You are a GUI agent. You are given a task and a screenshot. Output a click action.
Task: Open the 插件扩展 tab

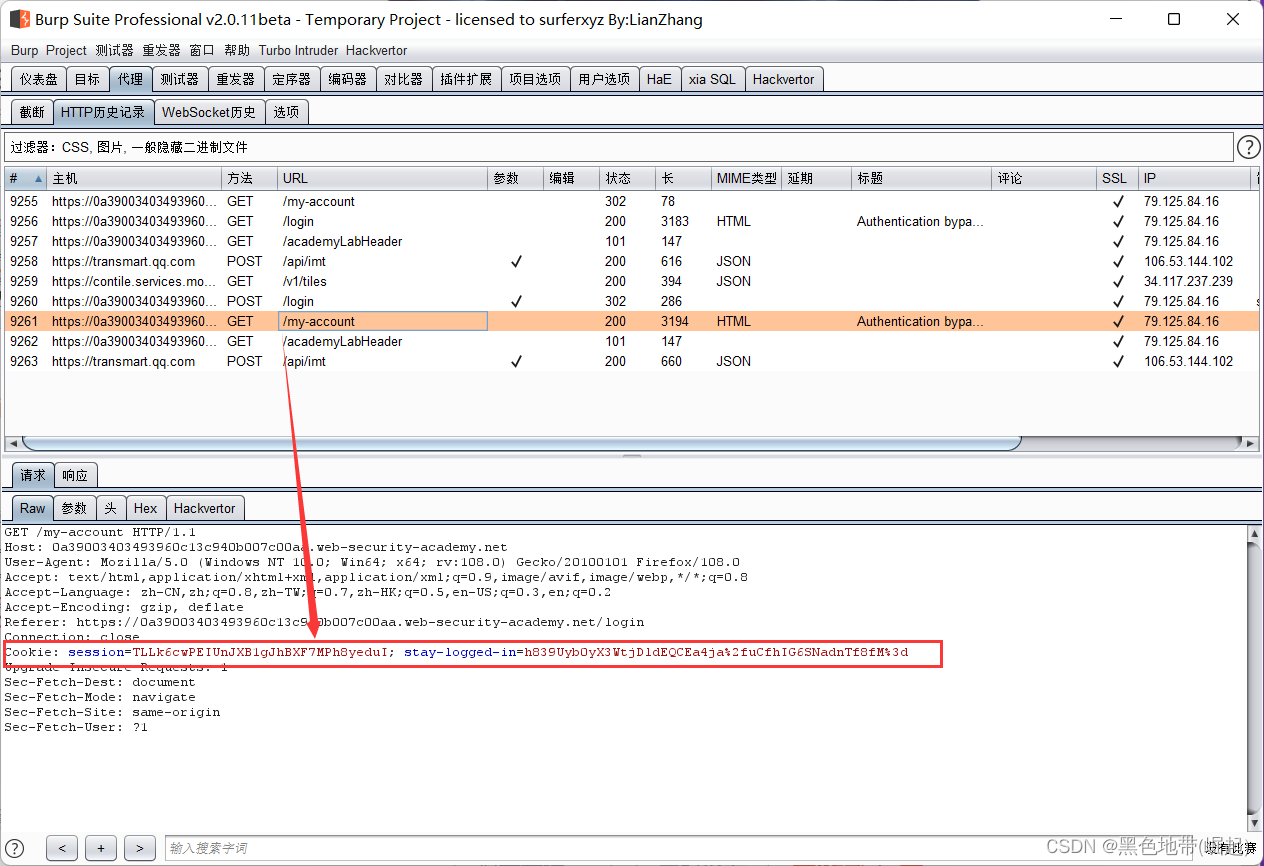click(466, 79)
